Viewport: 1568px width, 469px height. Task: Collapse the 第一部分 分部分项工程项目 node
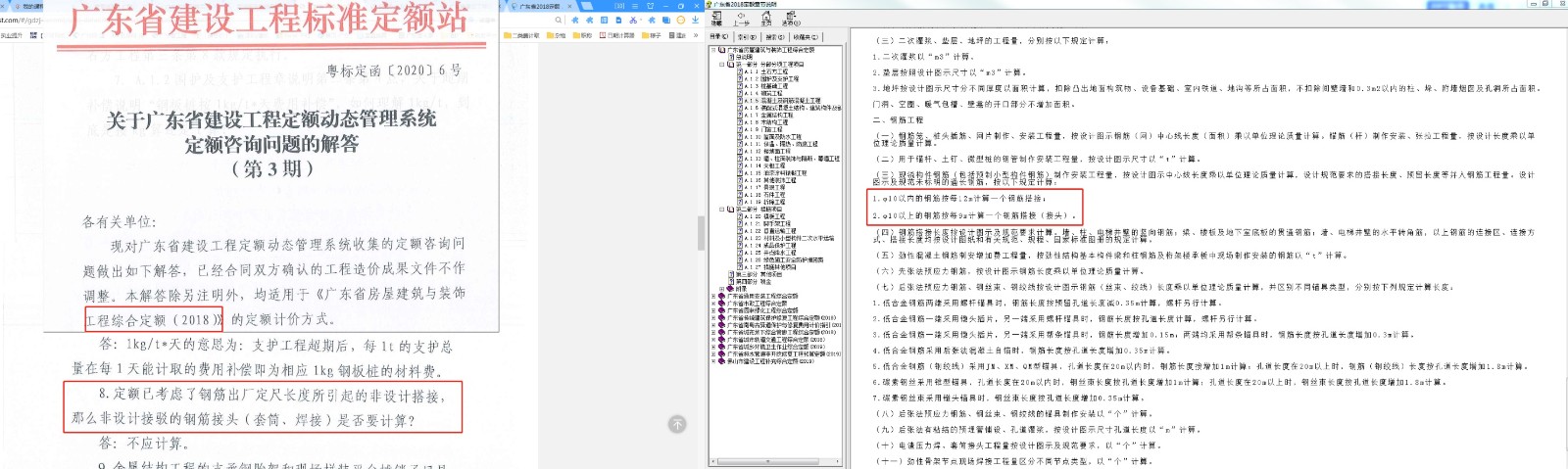point(721,65)
